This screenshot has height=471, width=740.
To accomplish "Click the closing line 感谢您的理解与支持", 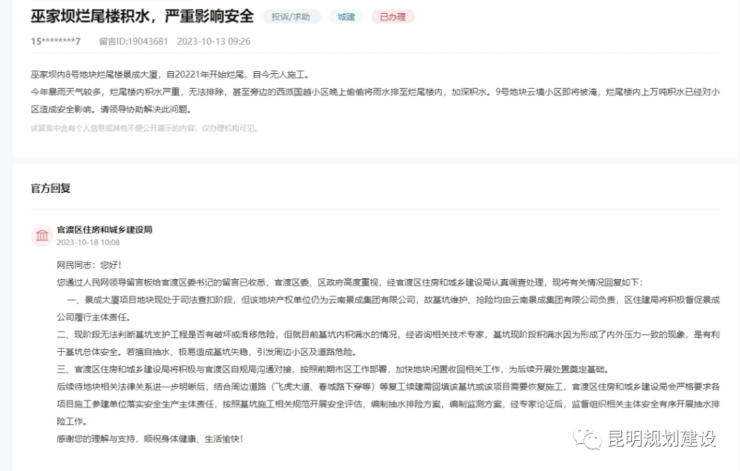I will 150,438.
